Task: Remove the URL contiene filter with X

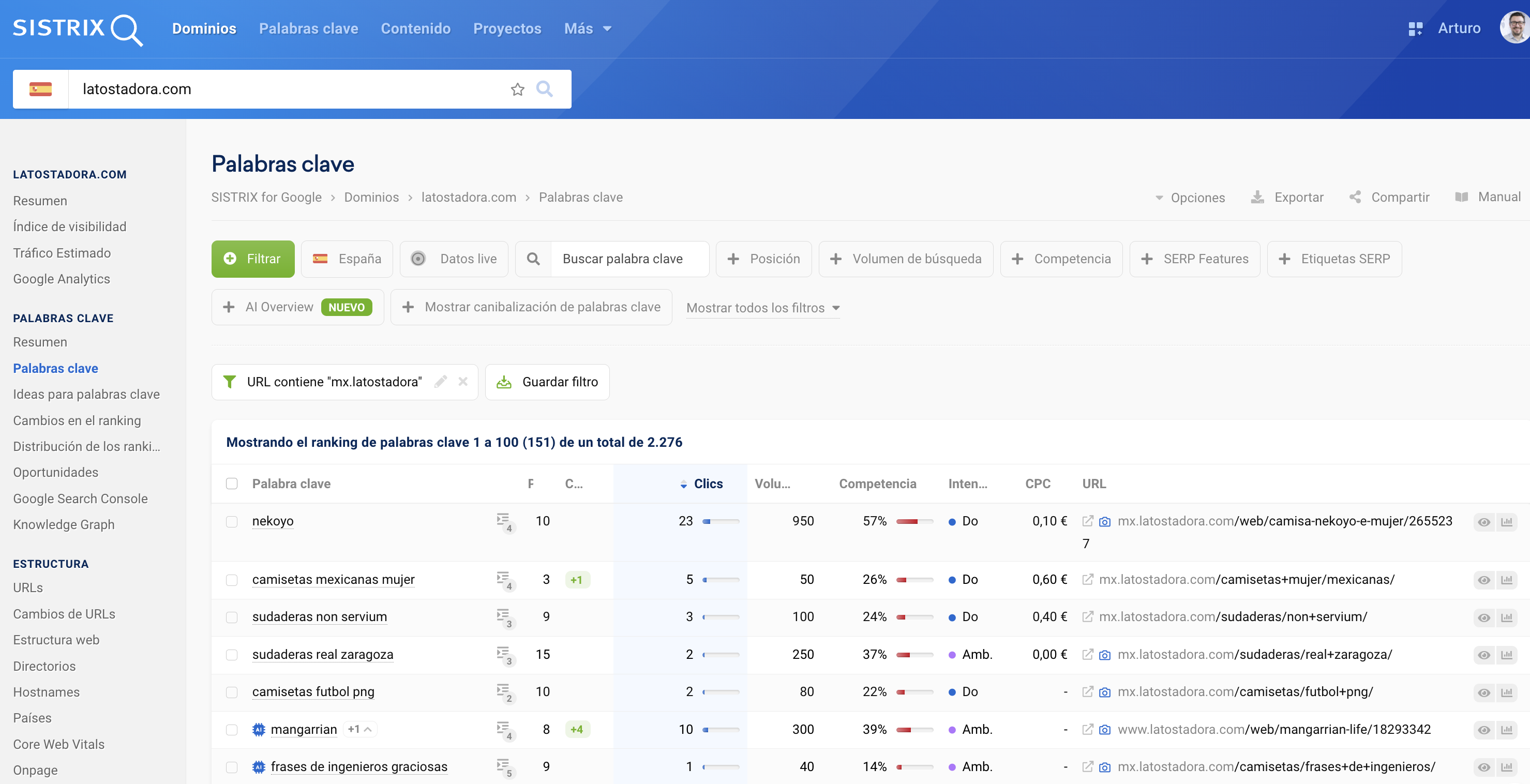Action: click(x=463, y=382)
